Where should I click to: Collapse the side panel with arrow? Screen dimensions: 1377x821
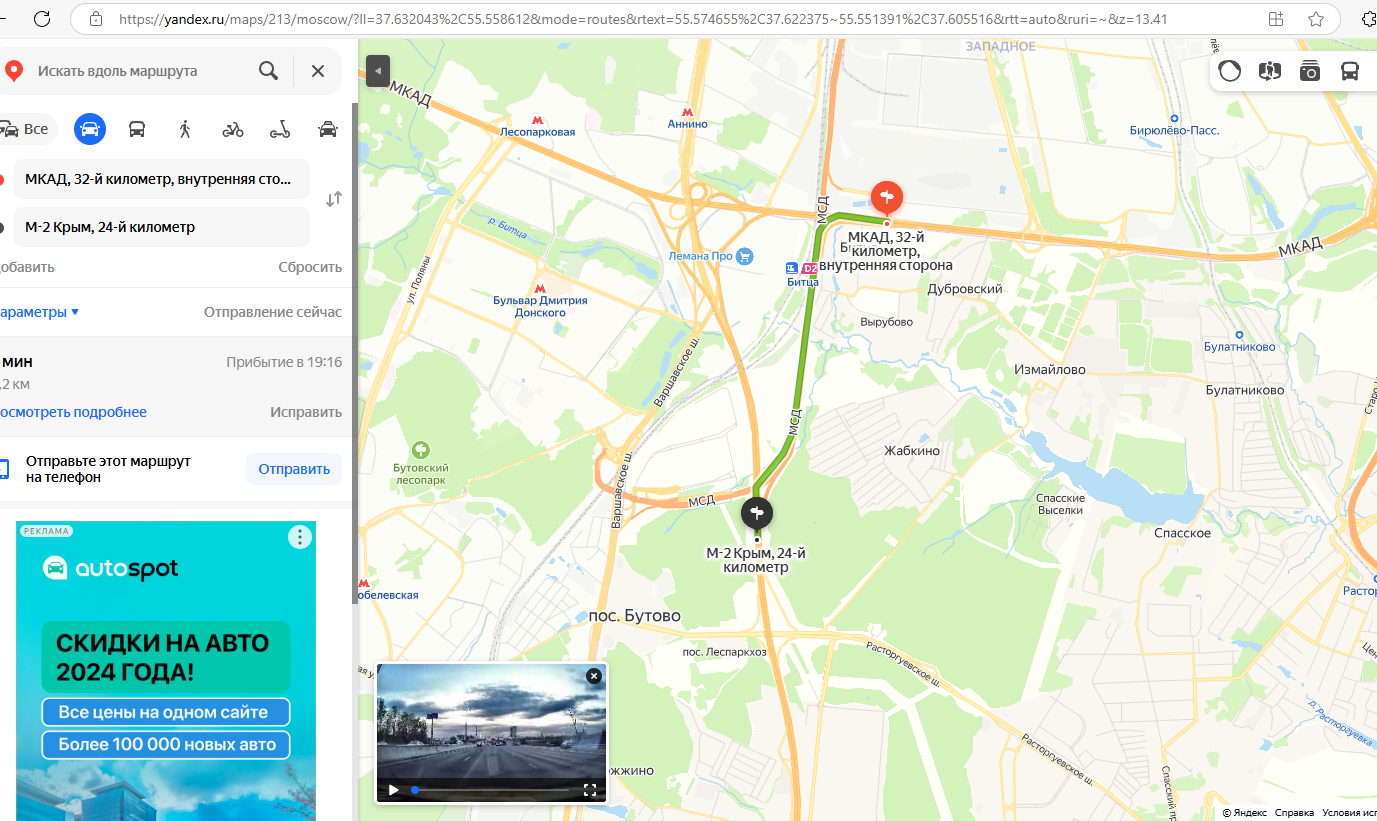click(x=377, y=71)
